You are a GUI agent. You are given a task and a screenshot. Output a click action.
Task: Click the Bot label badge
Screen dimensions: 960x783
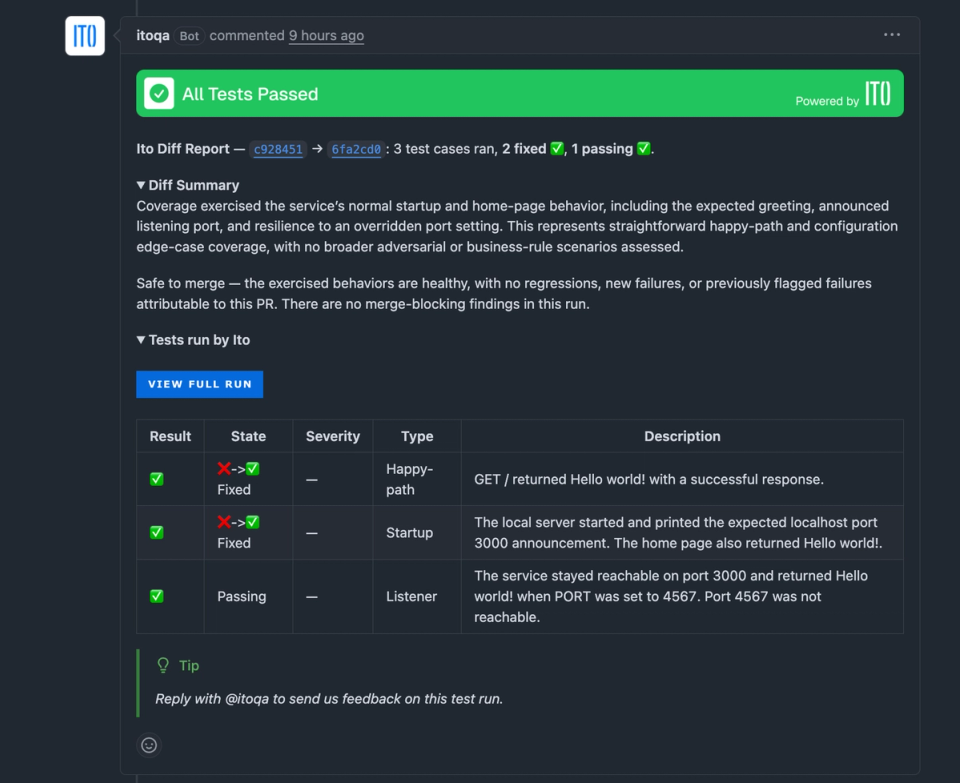[x=189, y=36]
